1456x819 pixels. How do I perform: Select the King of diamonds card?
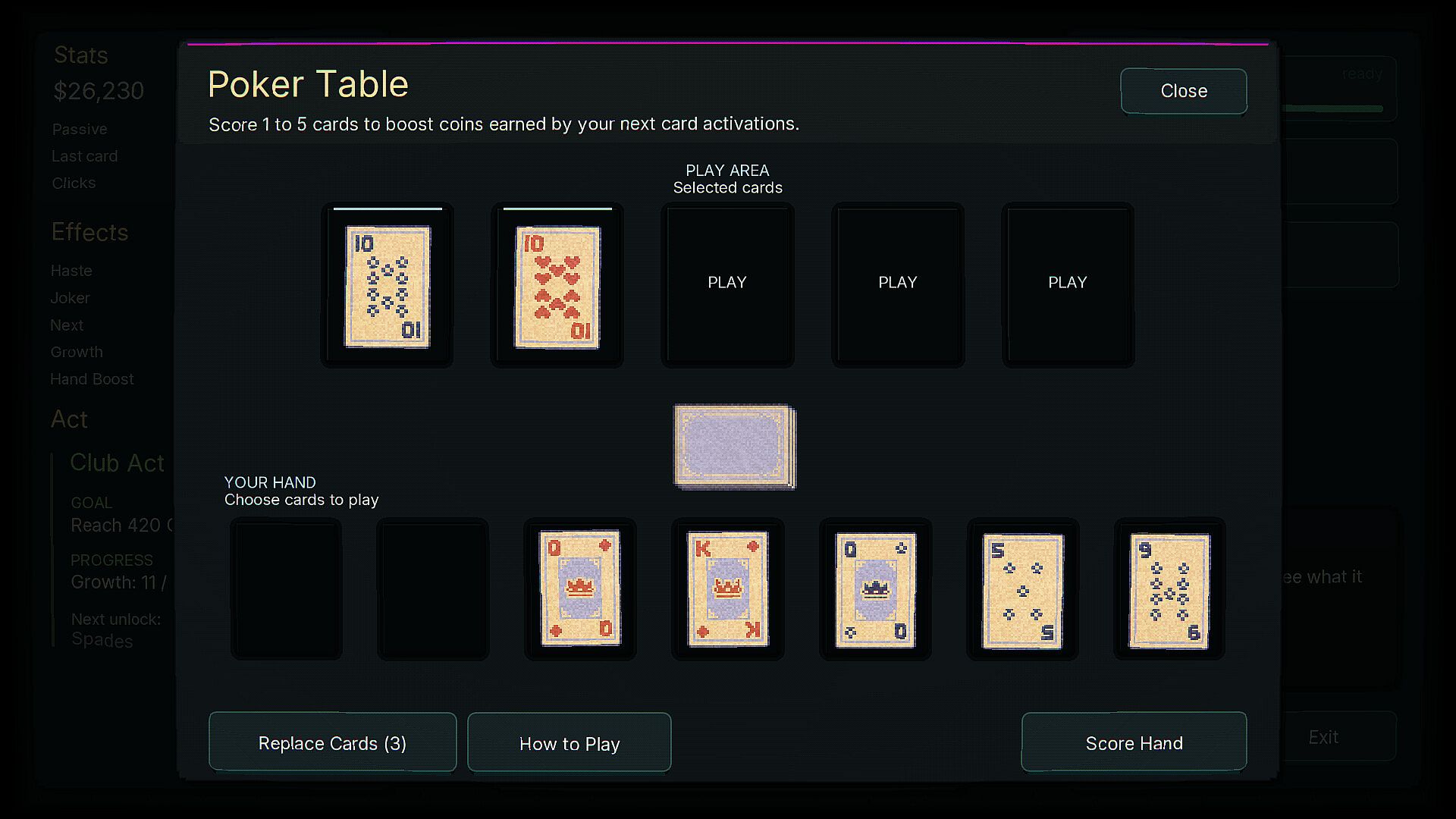[x=727, y=588]
